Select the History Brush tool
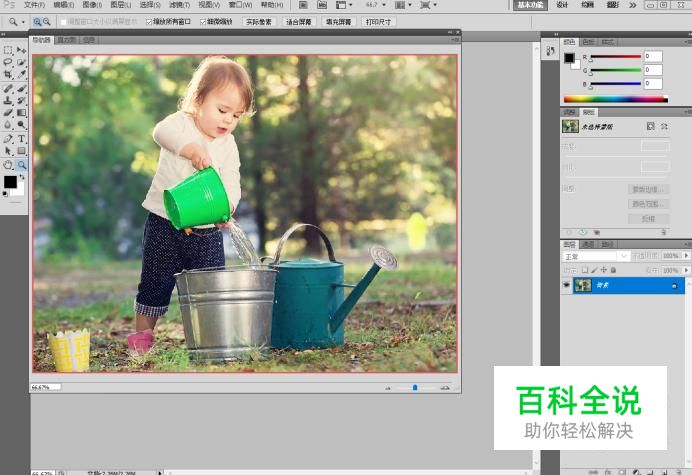The height and width of the screenshot is (475, 692). tap(21, 101)
